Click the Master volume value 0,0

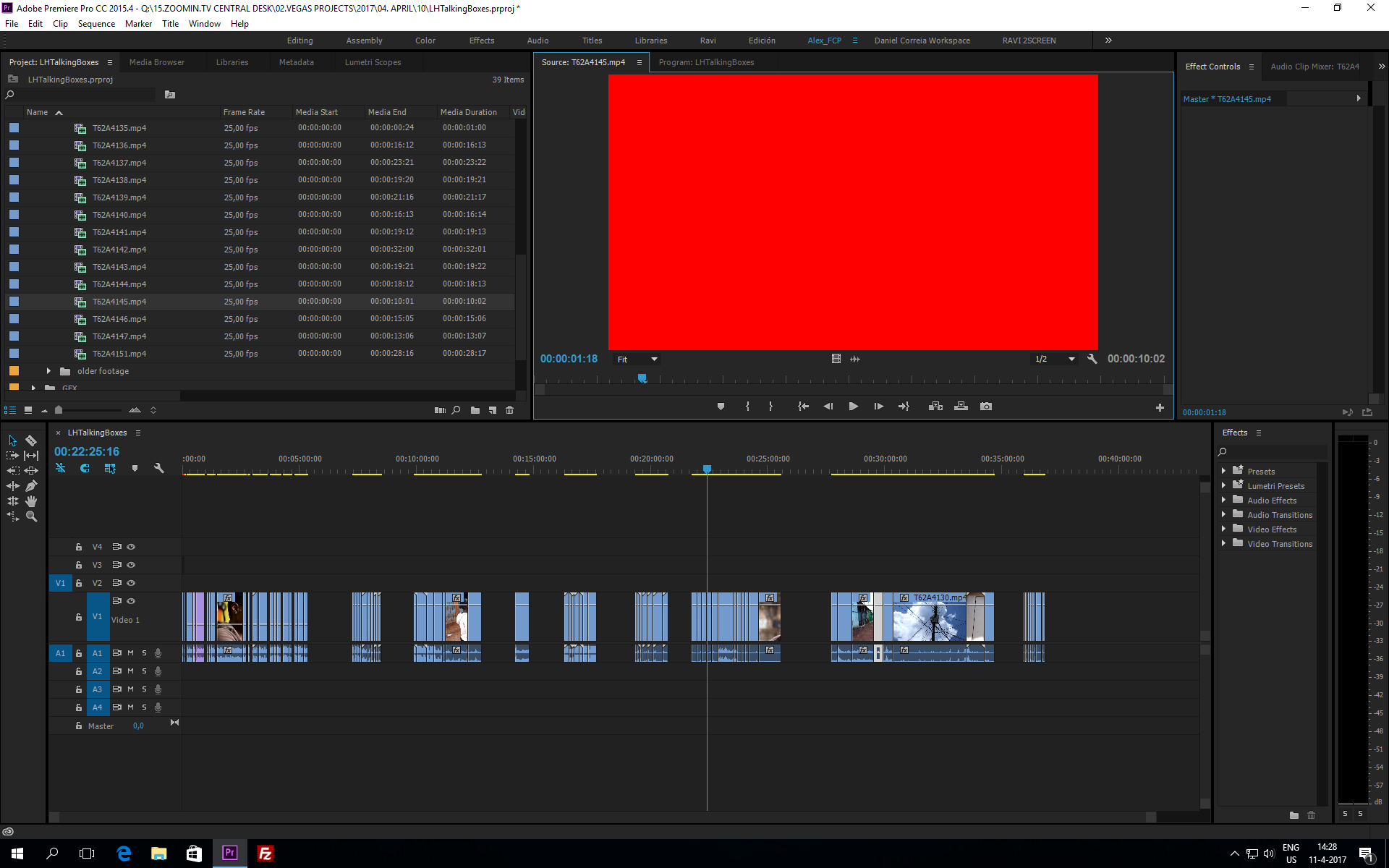(x=138, y=726)
